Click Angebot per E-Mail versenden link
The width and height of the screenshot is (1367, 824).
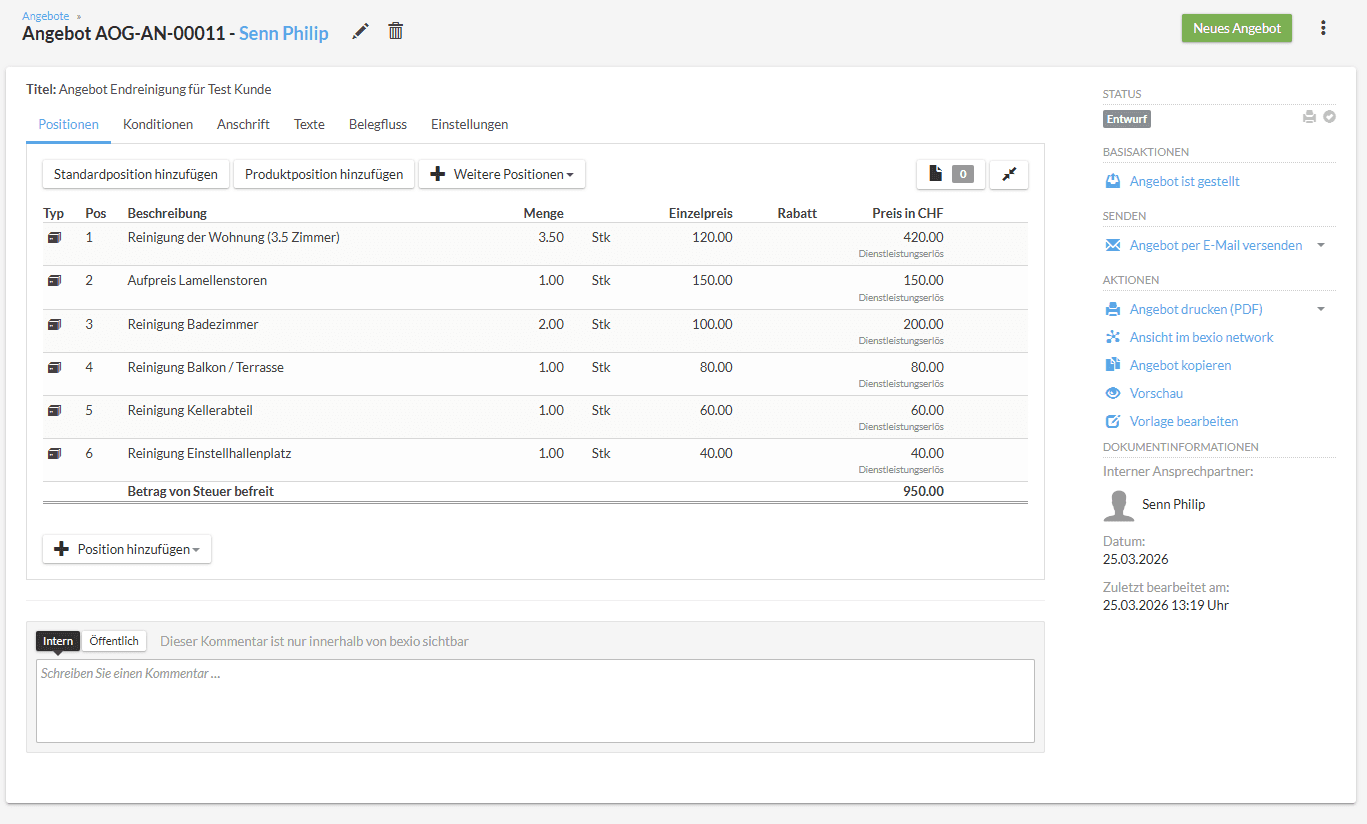pos(1216,245)
